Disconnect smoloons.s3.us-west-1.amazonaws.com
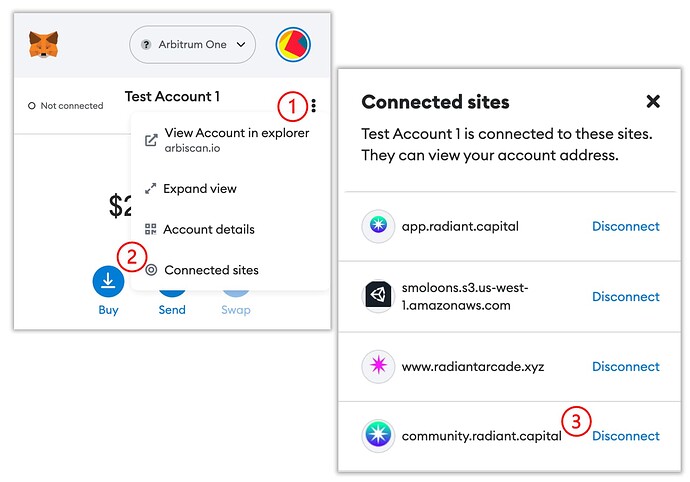Image resolution: width=690 pixels, height=482 pixels. [x=626, y=297]
